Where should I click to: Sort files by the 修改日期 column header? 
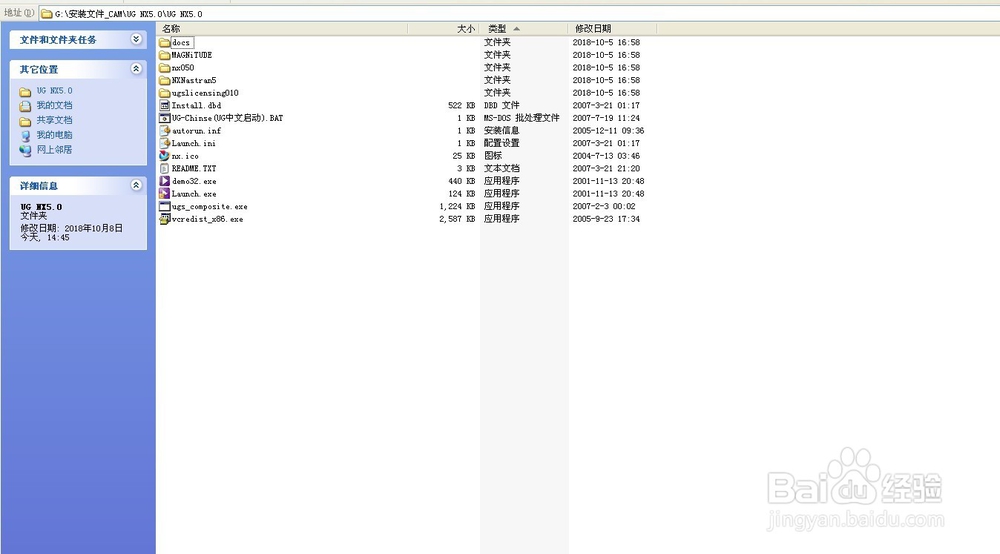612,29
